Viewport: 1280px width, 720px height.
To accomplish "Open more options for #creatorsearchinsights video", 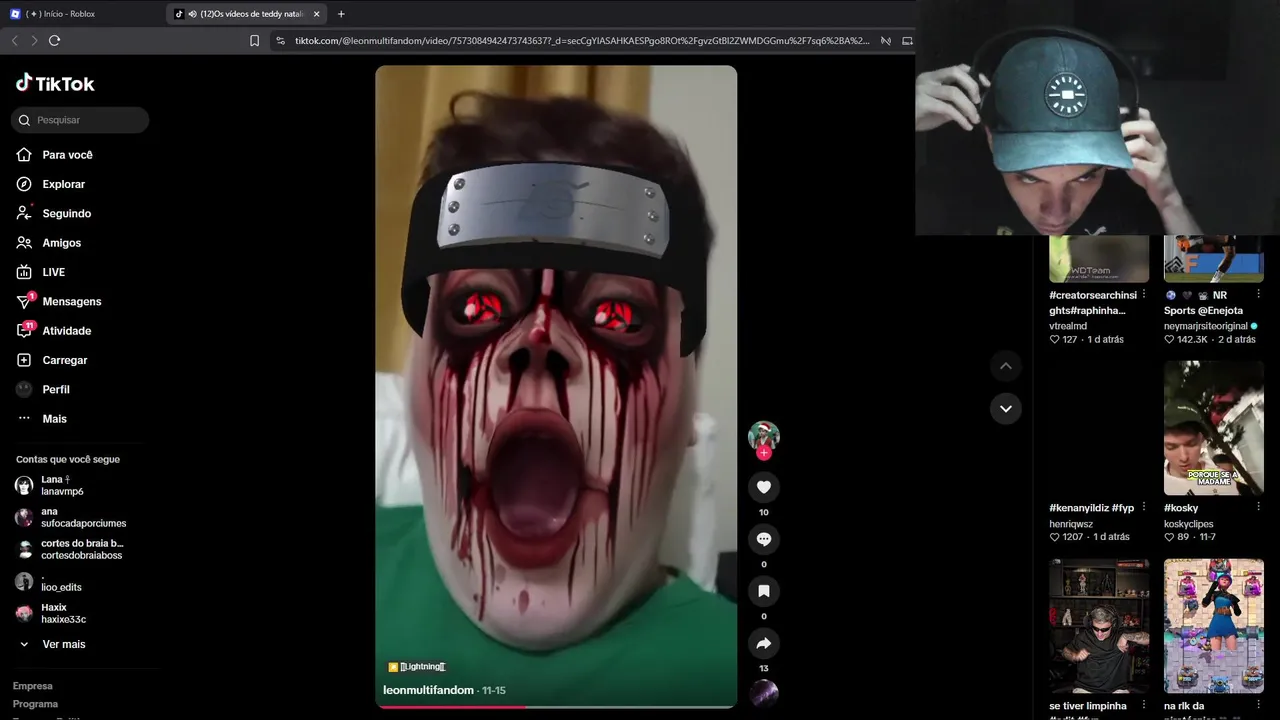I will (x=1144, y=295).
